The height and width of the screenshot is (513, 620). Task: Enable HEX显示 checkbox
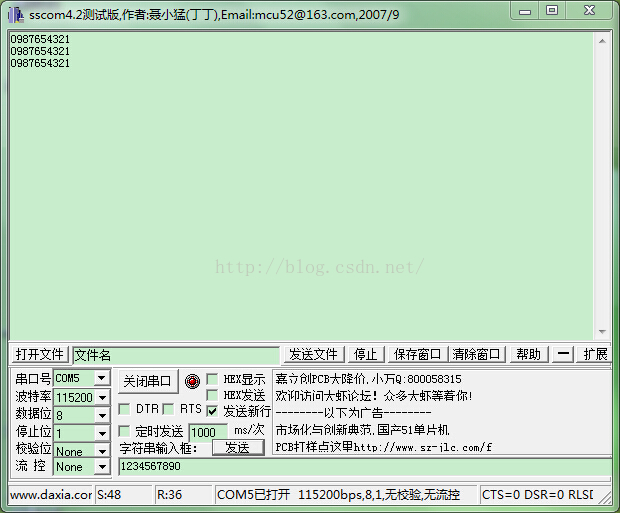click(212, 379)
